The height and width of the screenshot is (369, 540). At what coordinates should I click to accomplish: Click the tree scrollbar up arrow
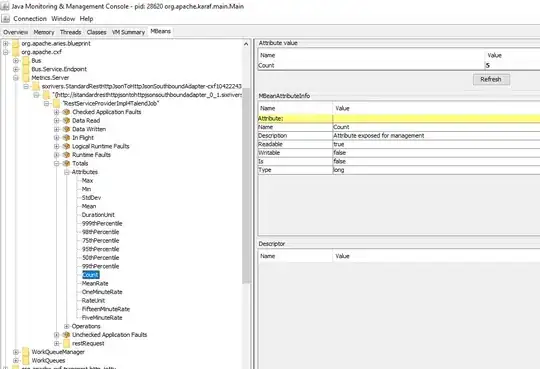coord(246,44)
